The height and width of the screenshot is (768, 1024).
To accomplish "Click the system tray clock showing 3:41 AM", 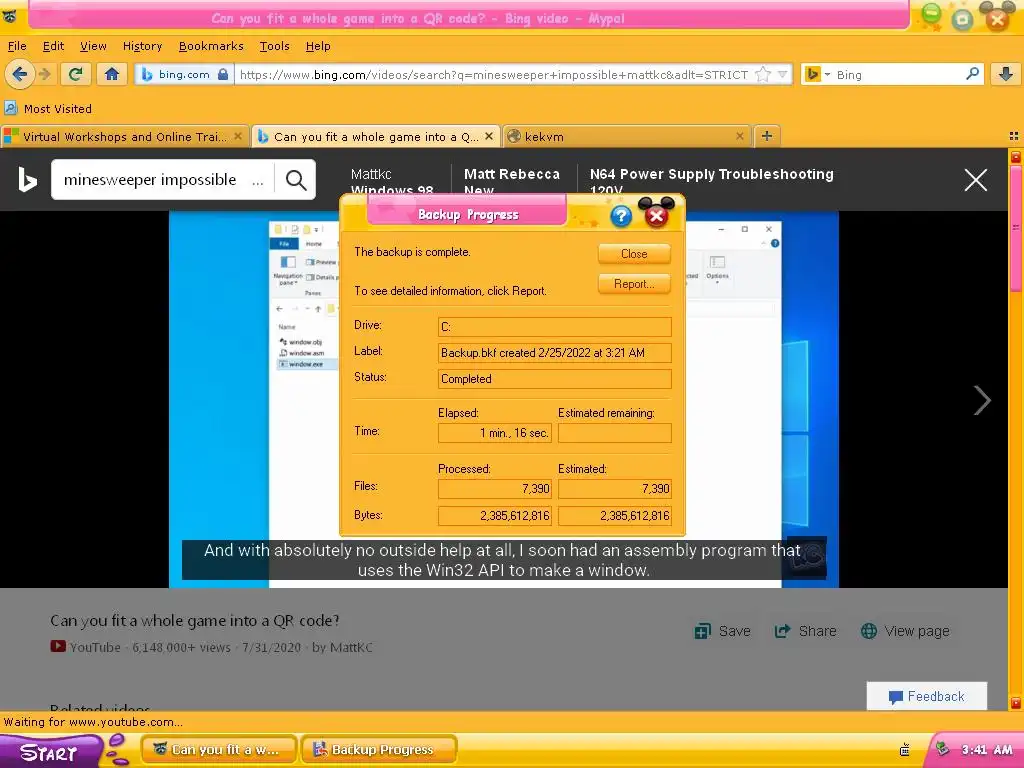I will [x=987, y=750].
